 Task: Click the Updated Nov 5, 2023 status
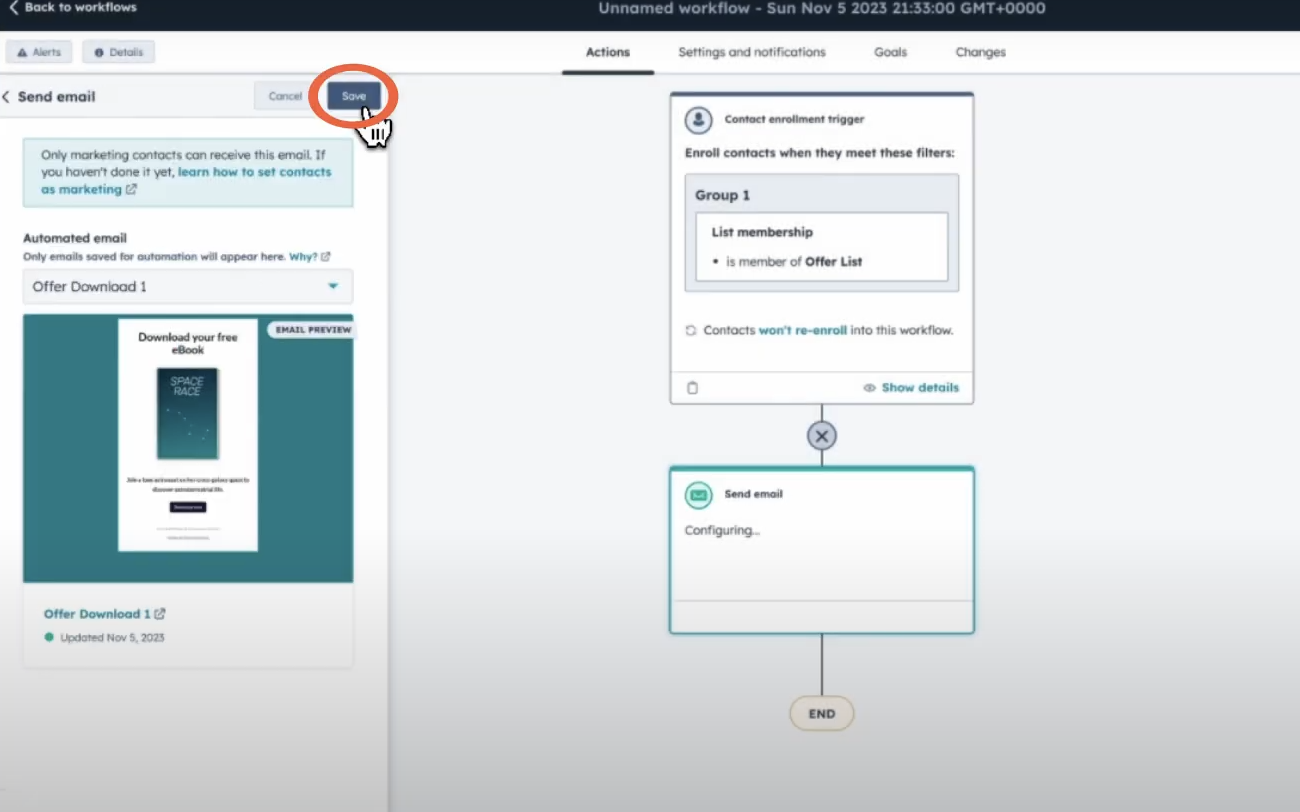104,637
